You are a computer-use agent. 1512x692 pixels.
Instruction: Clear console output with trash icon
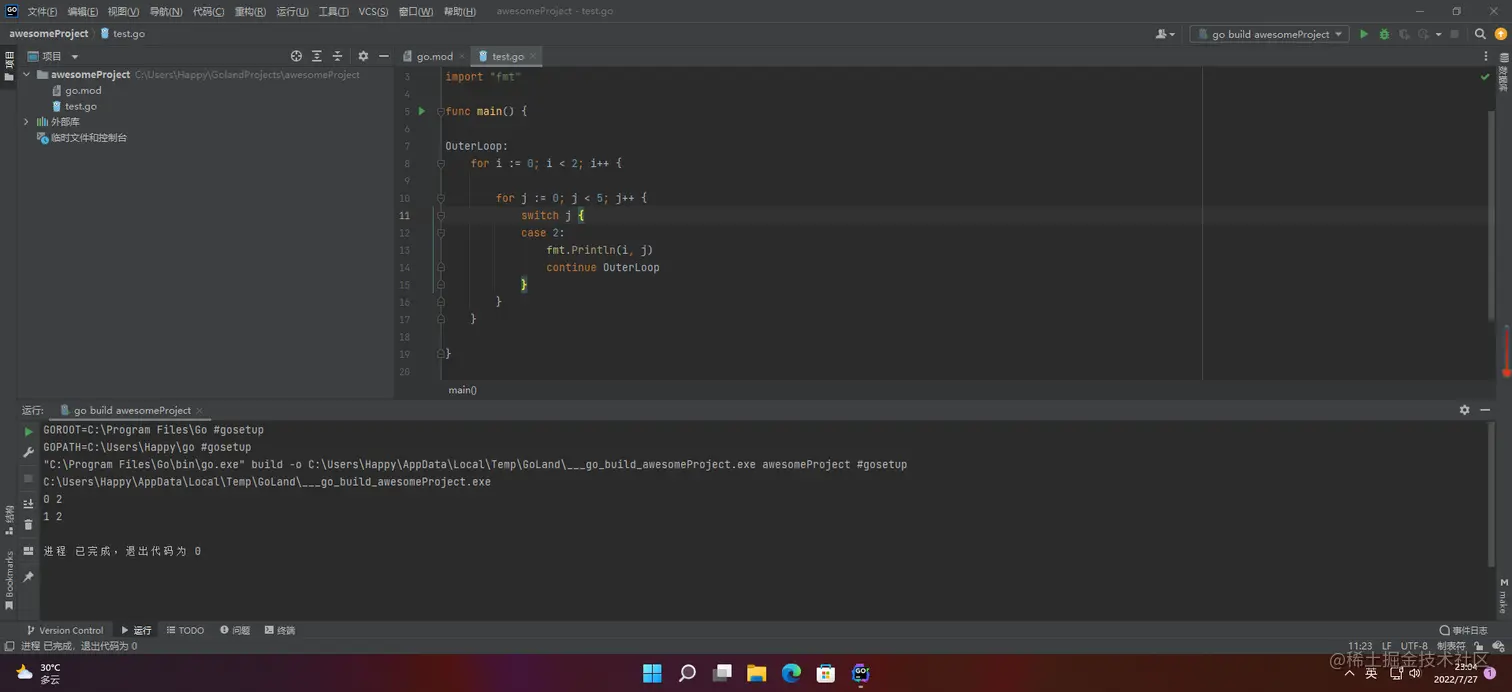pyautogui.click(x=28, y=524)
